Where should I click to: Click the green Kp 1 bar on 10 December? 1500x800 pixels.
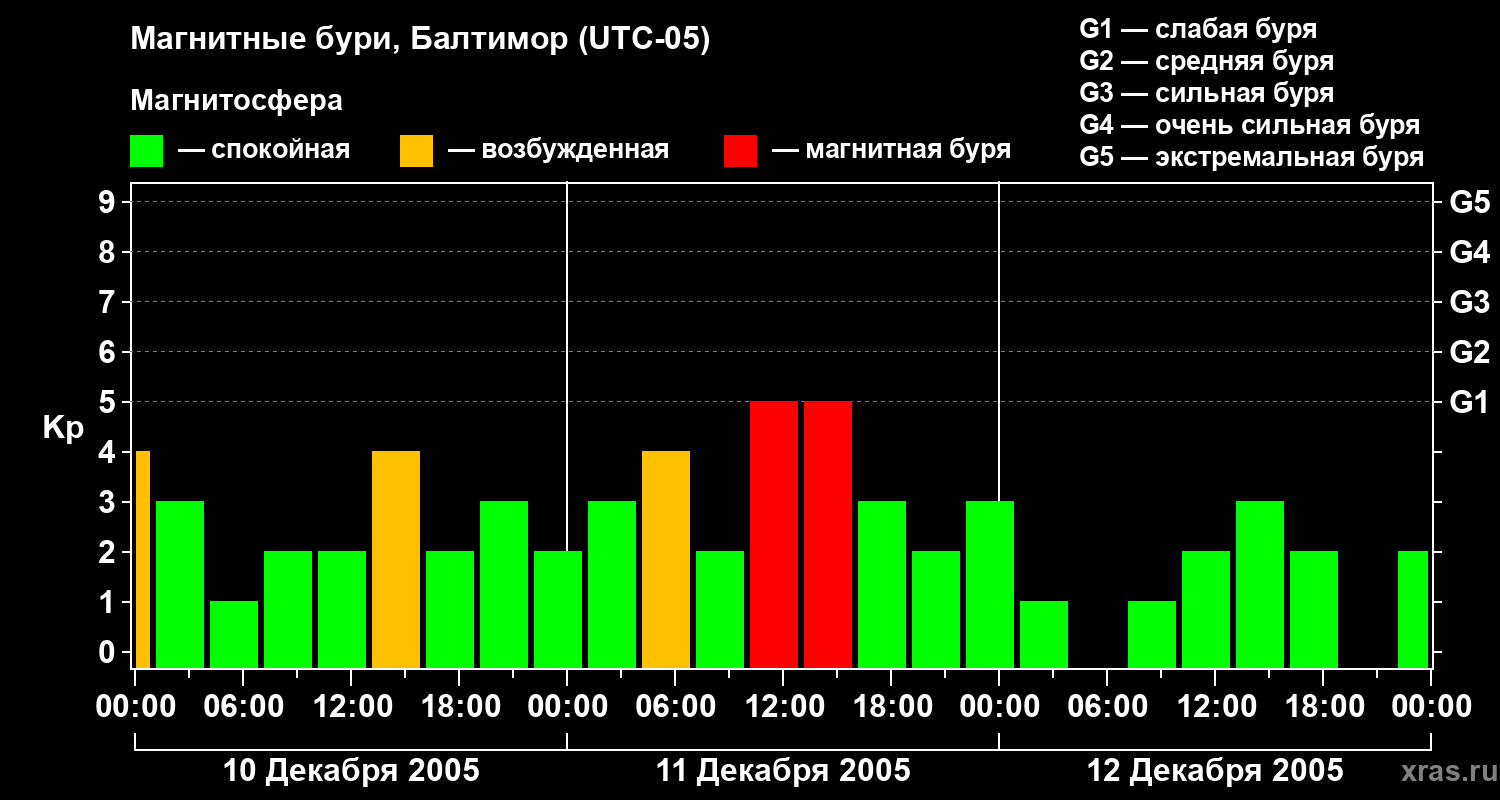(x=234, y=634)
